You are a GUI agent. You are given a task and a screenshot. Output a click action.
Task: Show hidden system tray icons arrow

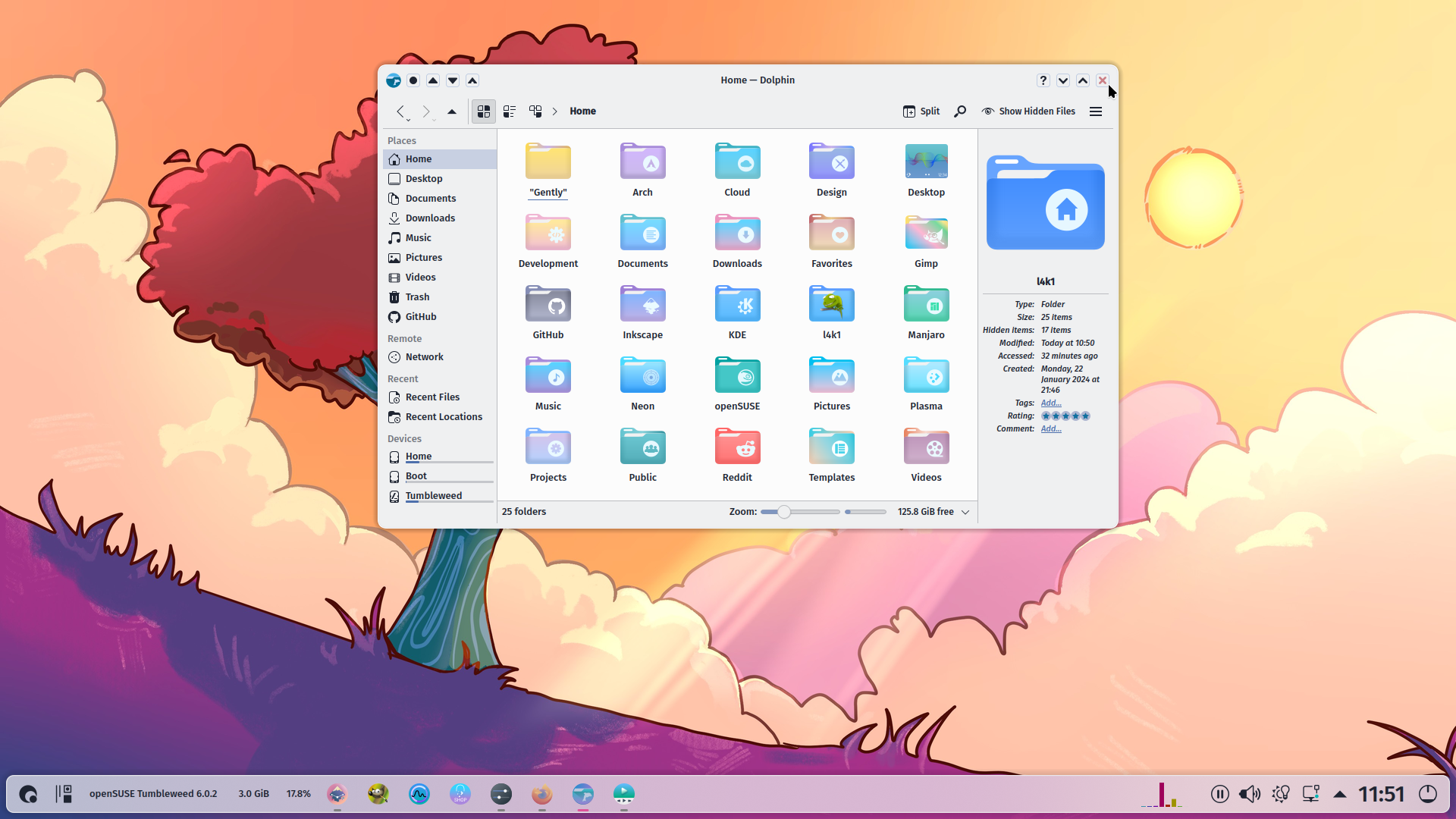(1340, 794)
